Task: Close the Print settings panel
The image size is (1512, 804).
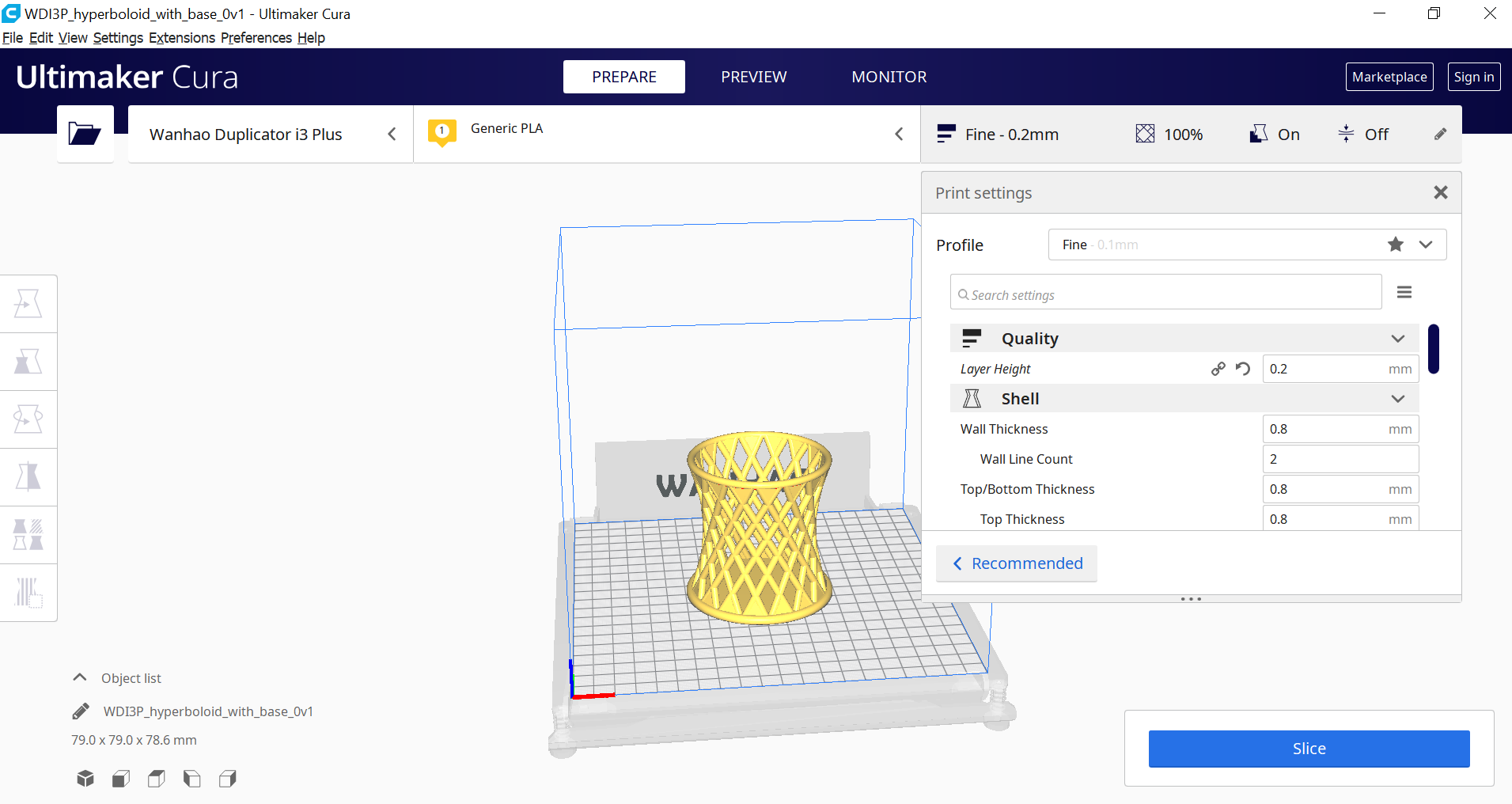Action: point(1441,192)
